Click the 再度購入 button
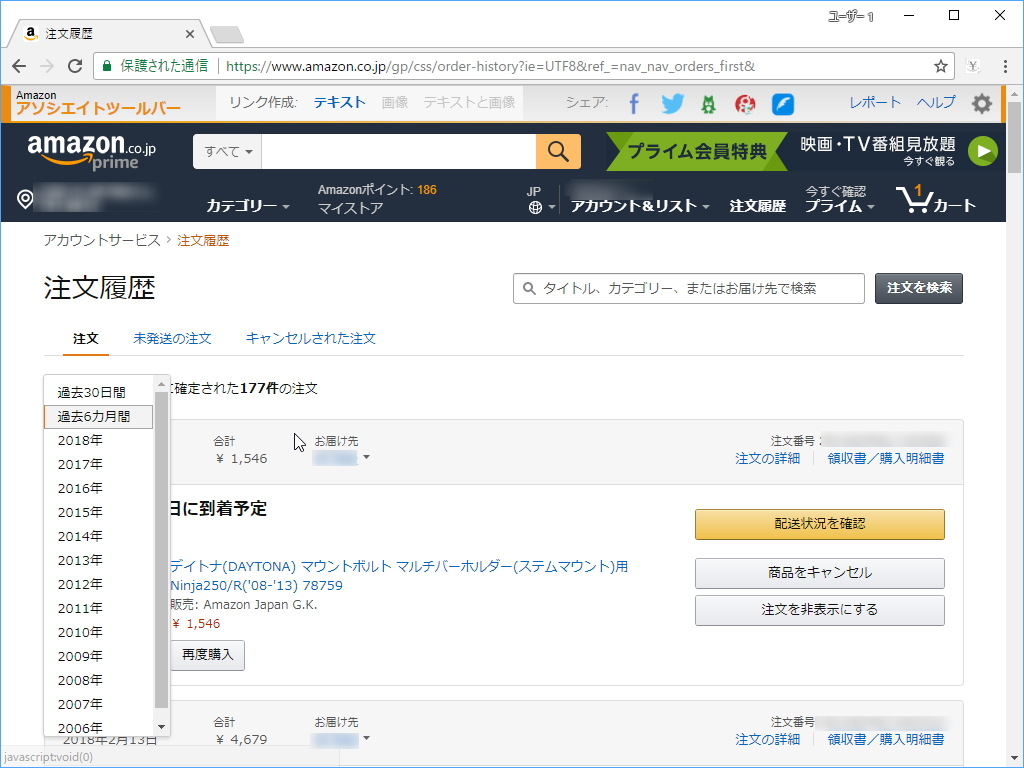The width and height of the screenshot is (1024, 768). [207, 655]
